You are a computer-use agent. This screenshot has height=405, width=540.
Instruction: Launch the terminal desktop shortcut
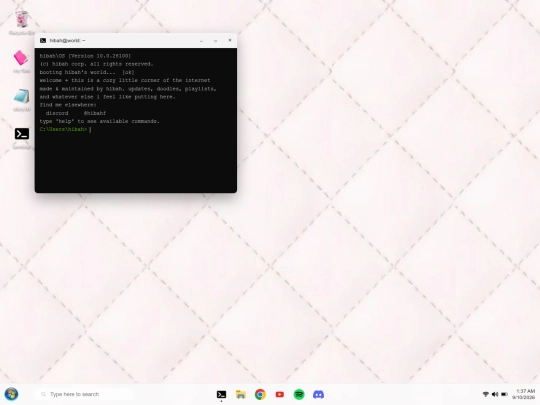tap(22, 137)
